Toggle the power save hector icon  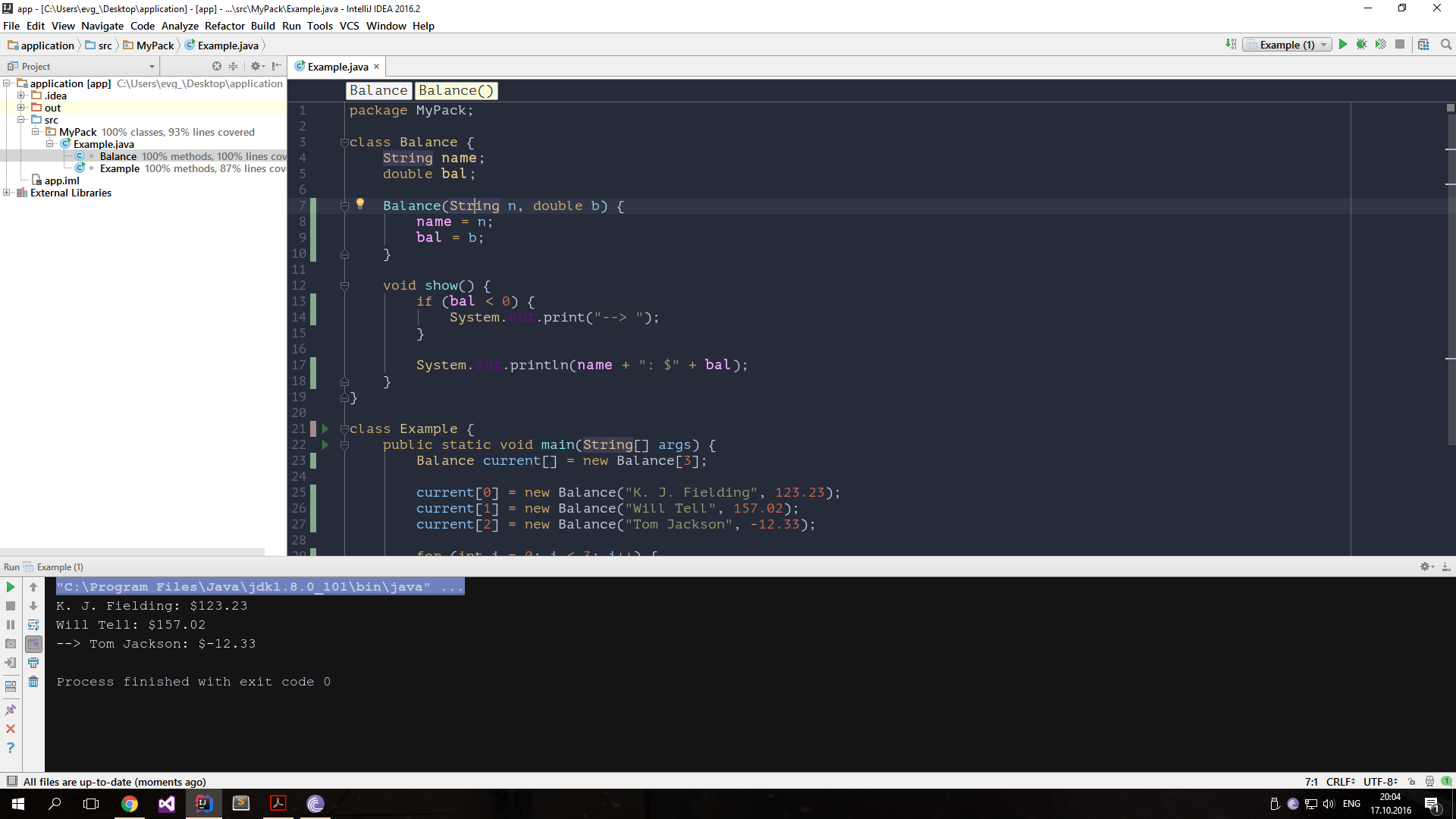click(x=1429, y=781)
